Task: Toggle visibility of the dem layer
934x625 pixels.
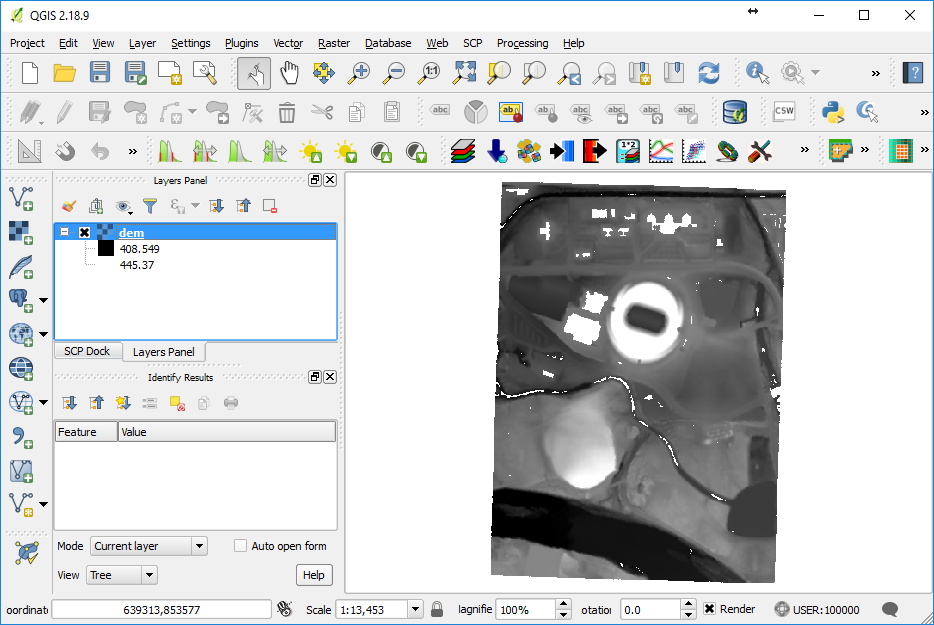Action: pos(82,232)
